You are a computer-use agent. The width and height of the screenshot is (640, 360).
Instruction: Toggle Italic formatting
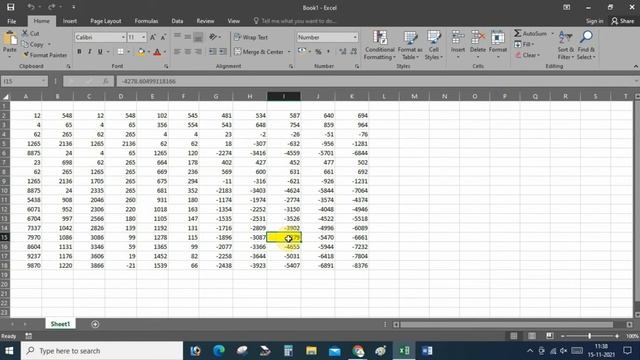click(89, 52)
